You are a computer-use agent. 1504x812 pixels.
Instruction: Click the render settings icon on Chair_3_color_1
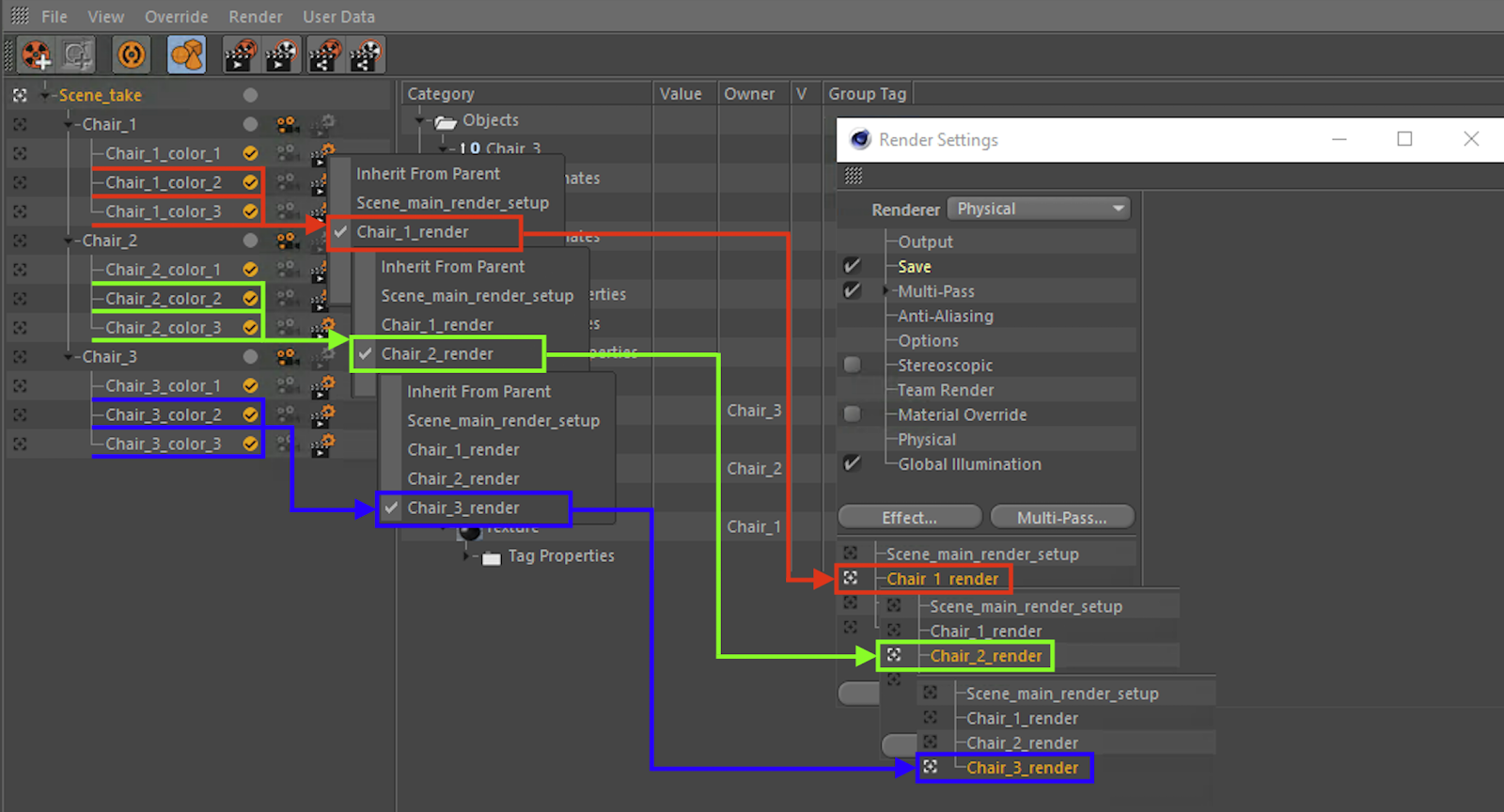[322, 386]
